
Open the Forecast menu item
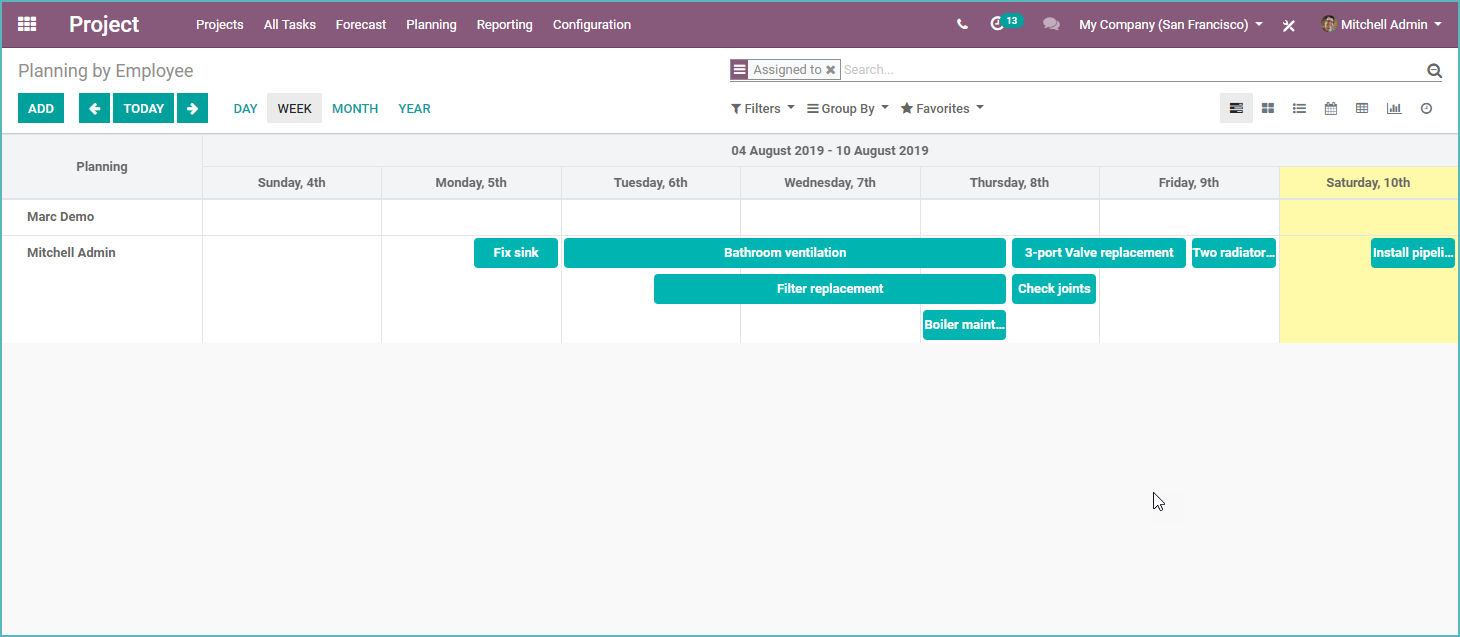(x=361, y=24)
